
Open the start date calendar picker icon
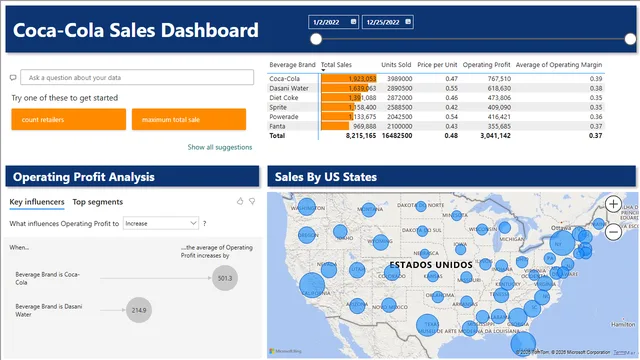[x=353, y=22]
